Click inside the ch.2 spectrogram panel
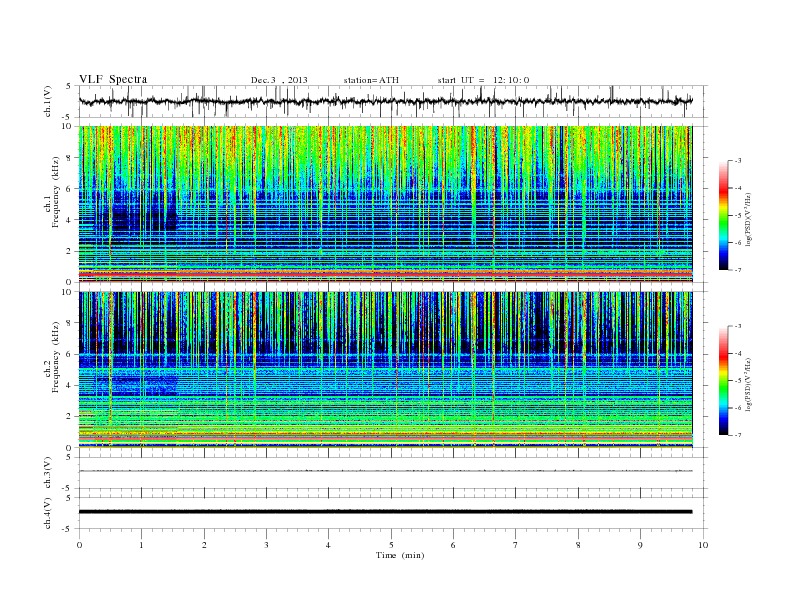Viewport: 792px width, 612px height. click(386, 370)
